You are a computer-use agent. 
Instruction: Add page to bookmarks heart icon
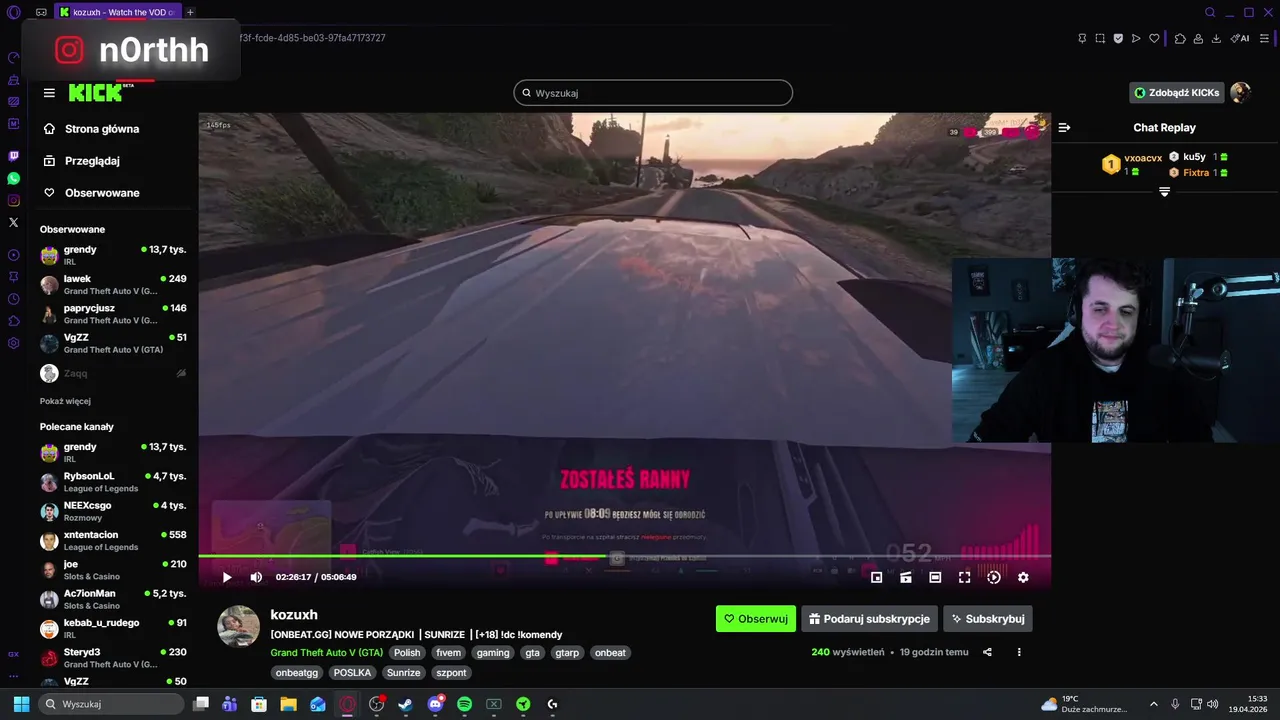point(1154,38)
